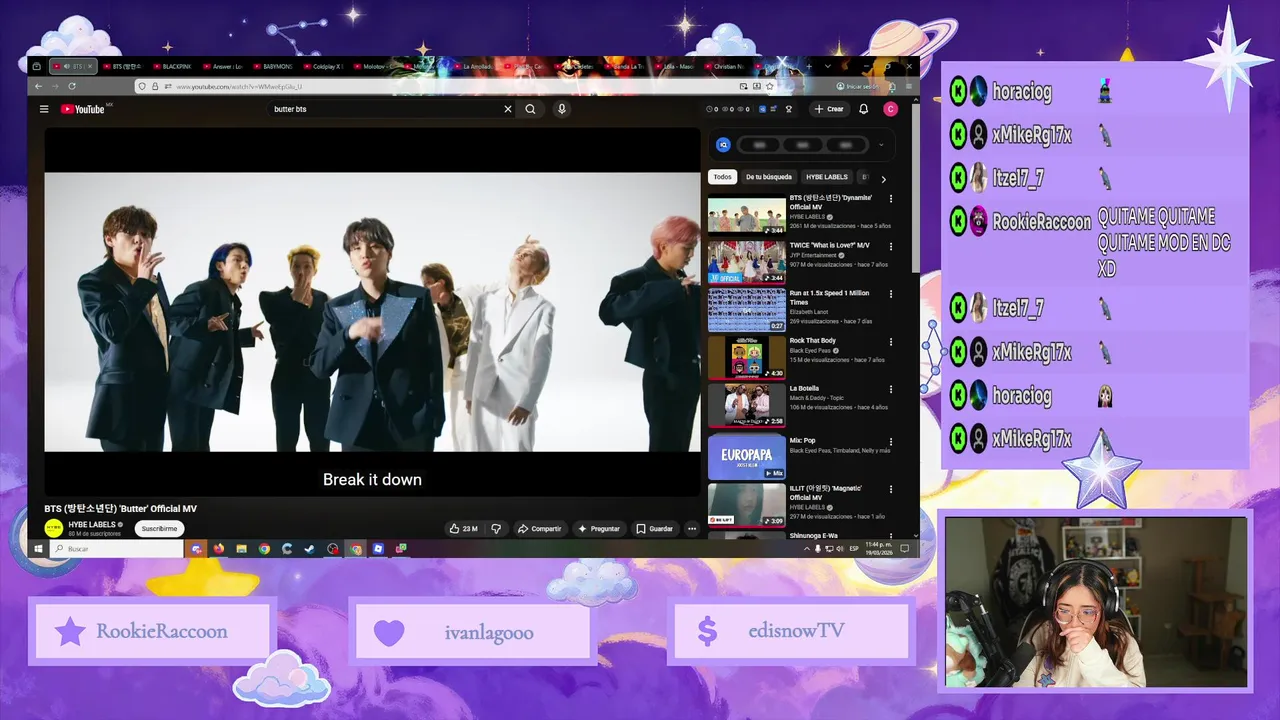Start voice search with the microphone icon

(562, 109)
